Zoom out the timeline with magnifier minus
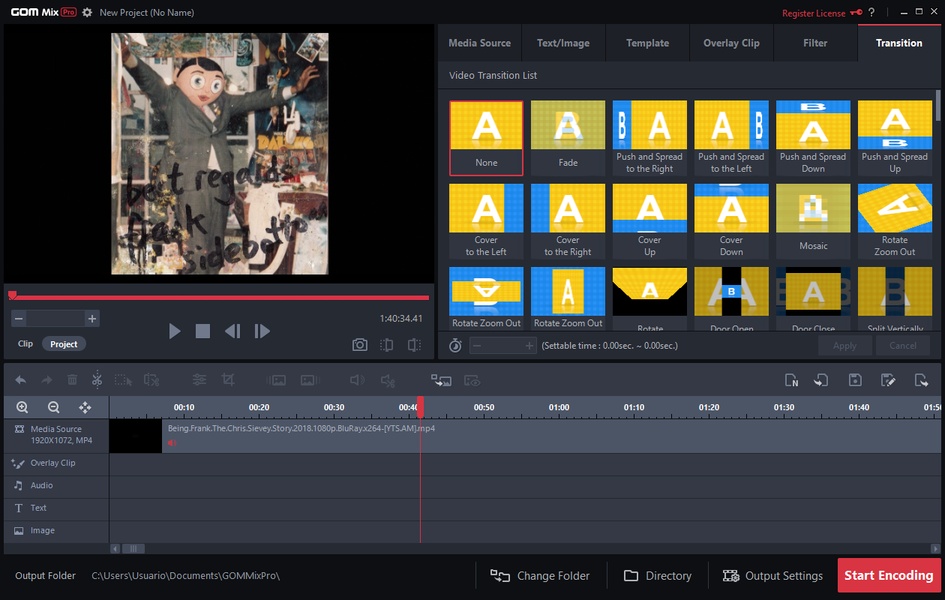The width and height of the screenshot is (945, 600). [54, 407]
